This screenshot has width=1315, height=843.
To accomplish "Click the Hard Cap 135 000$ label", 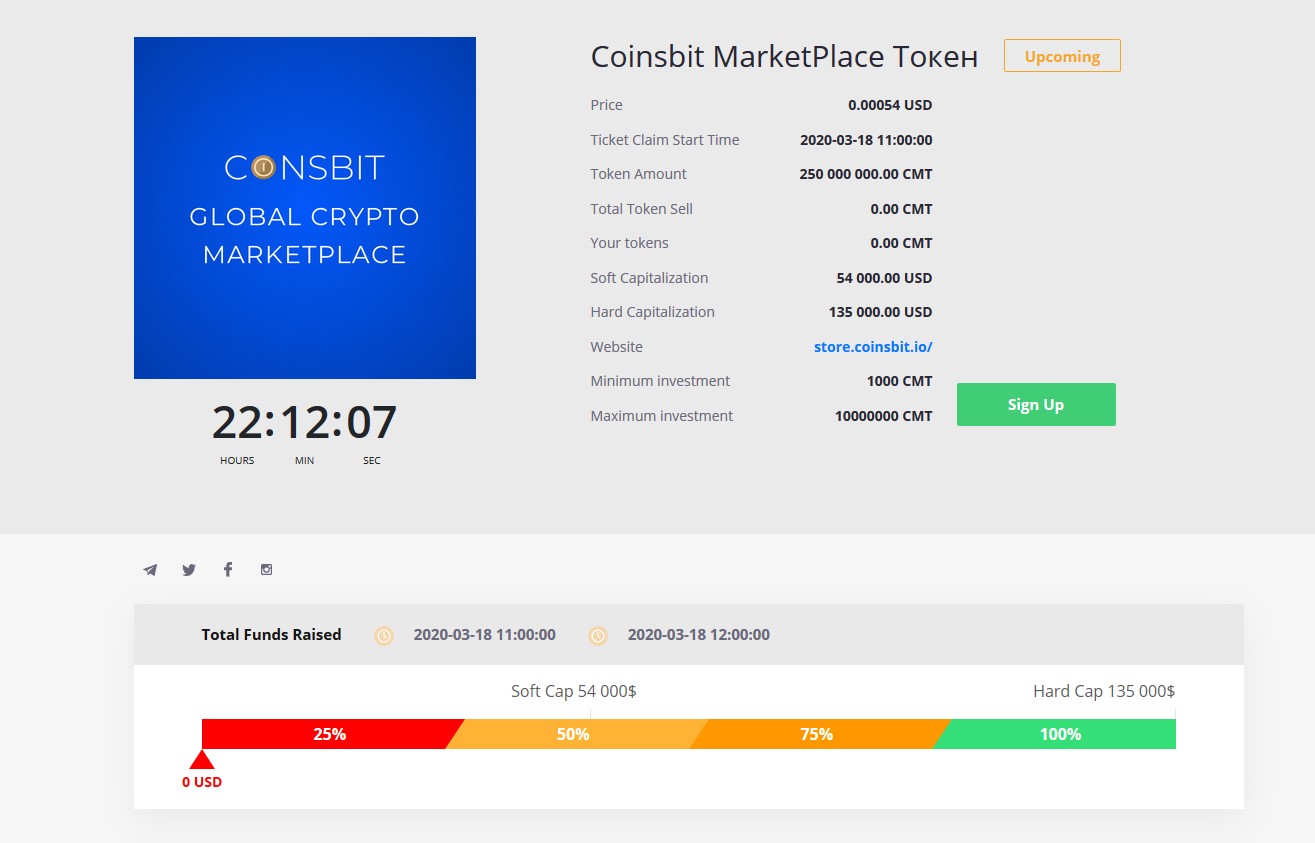I will click(x=1104, y=691).
